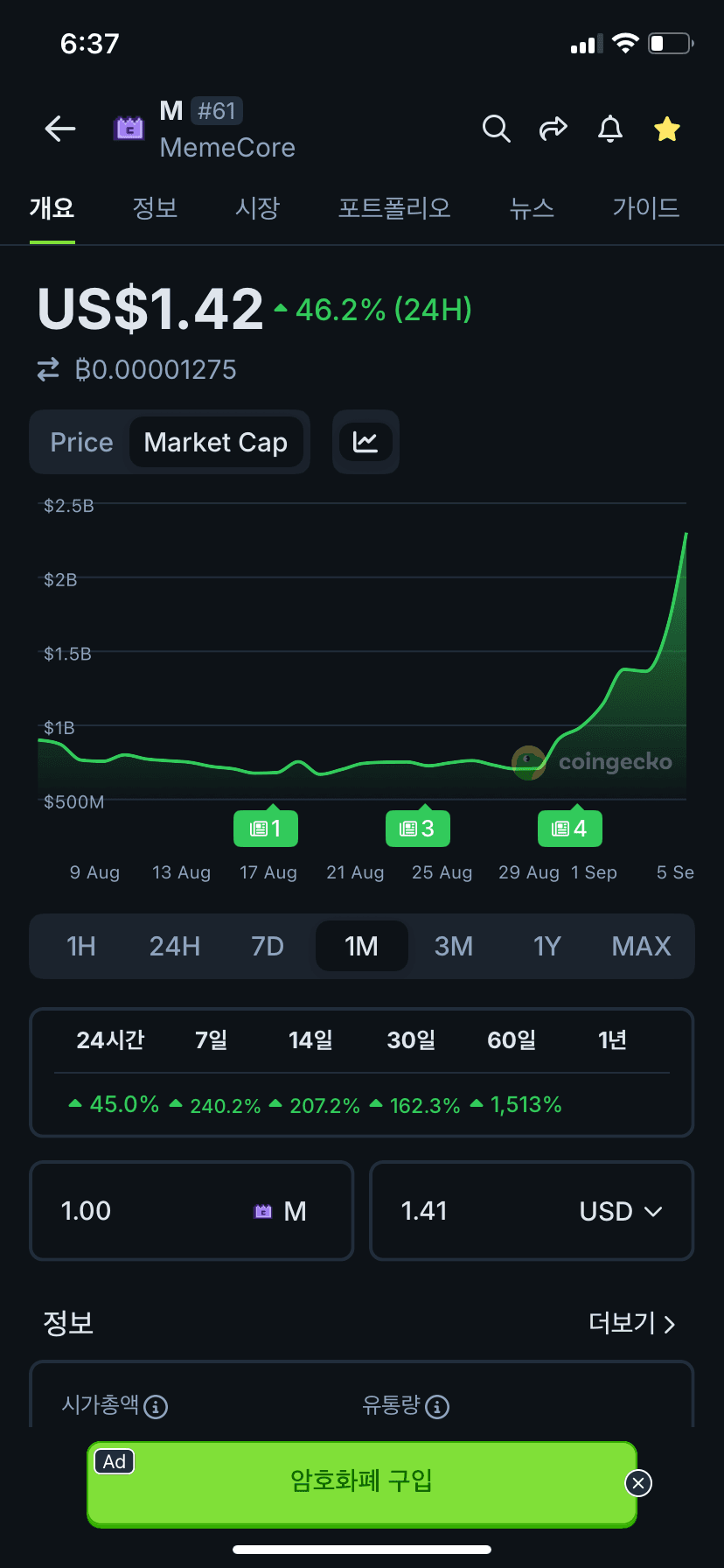
Task: Open the 뉴스 tab
Action: coord(533,208)
